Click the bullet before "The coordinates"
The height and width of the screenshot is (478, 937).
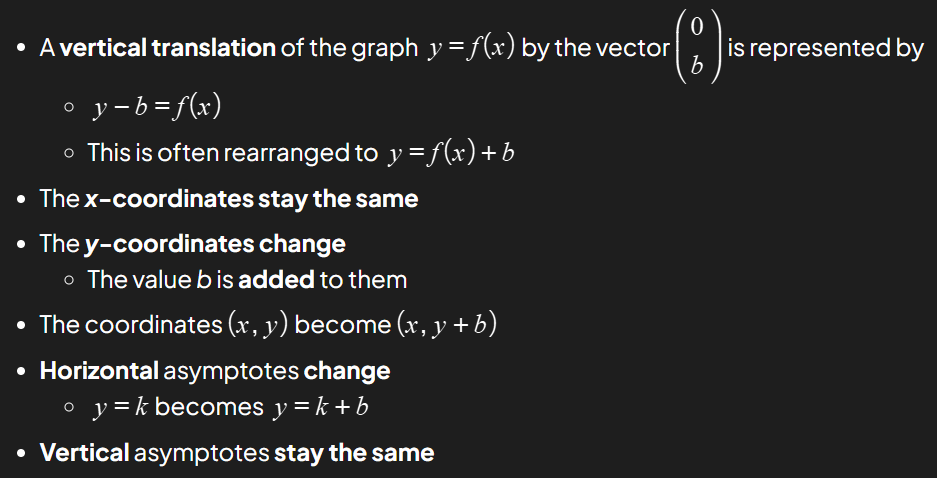[21, 326]
